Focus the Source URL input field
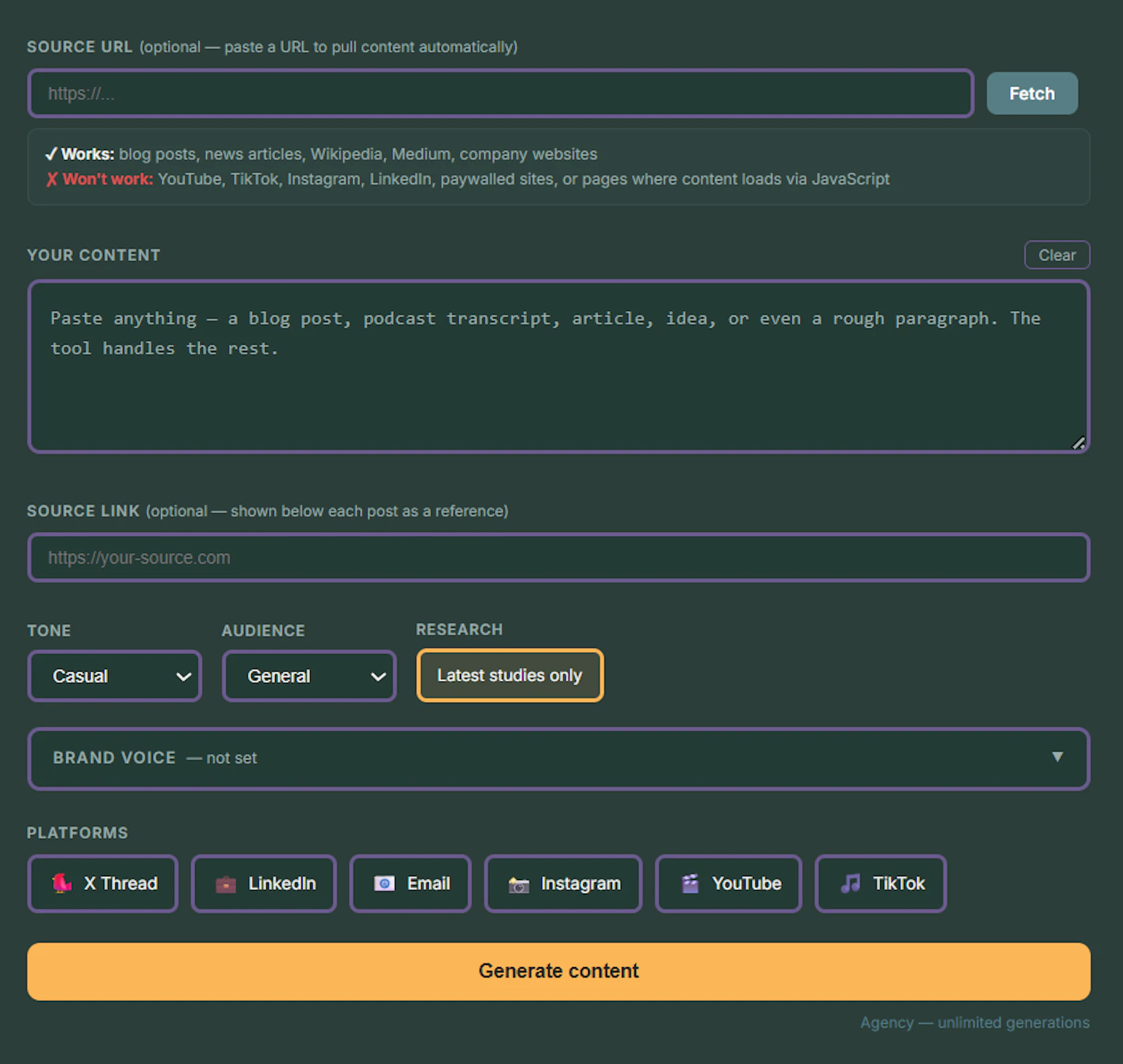The width and height of the screenshot is (1123, 1064). point(500,93)
